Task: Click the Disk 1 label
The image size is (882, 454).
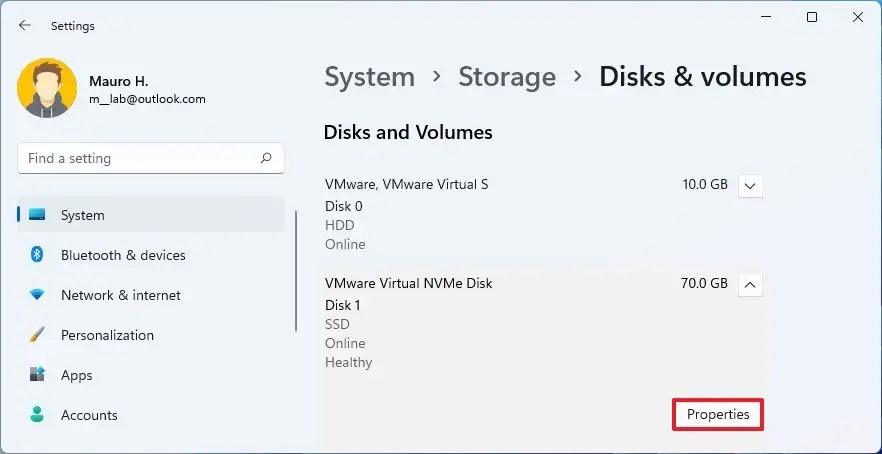Action: coord(343,305)
